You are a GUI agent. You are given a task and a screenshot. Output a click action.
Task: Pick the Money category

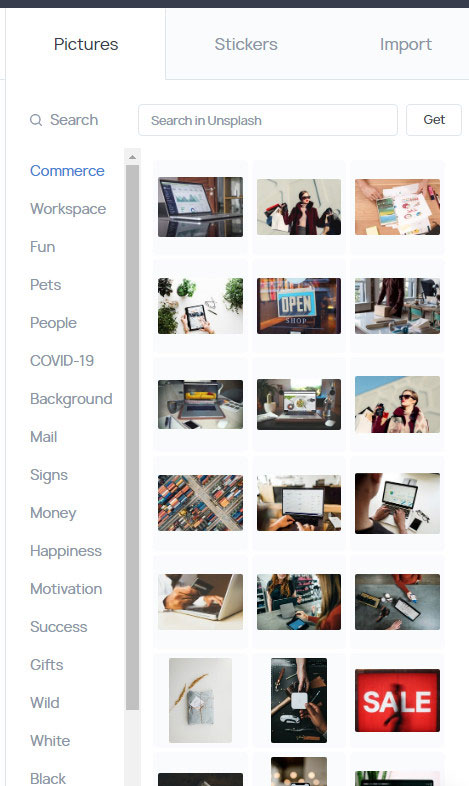point(53,513)
